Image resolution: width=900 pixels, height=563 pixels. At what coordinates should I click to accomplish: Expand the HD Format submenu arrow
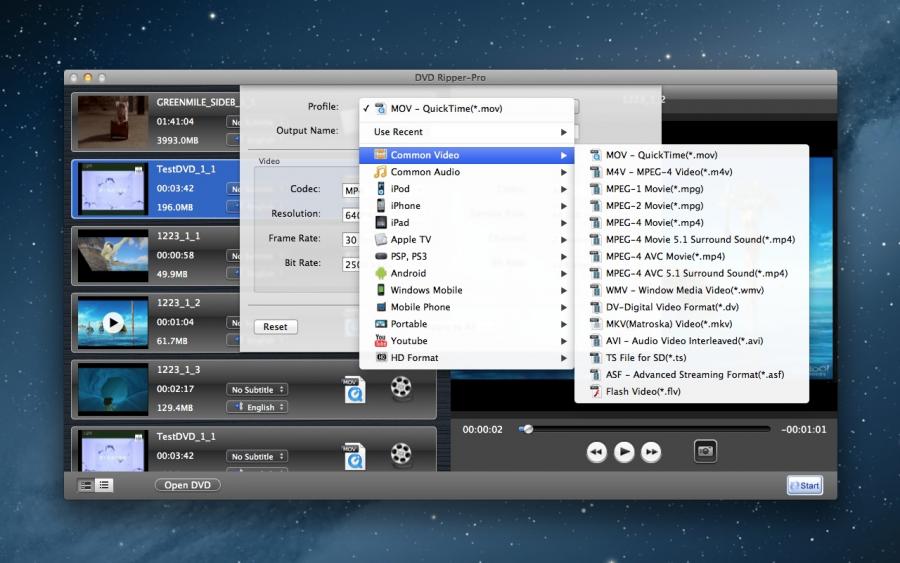point(564,358)
